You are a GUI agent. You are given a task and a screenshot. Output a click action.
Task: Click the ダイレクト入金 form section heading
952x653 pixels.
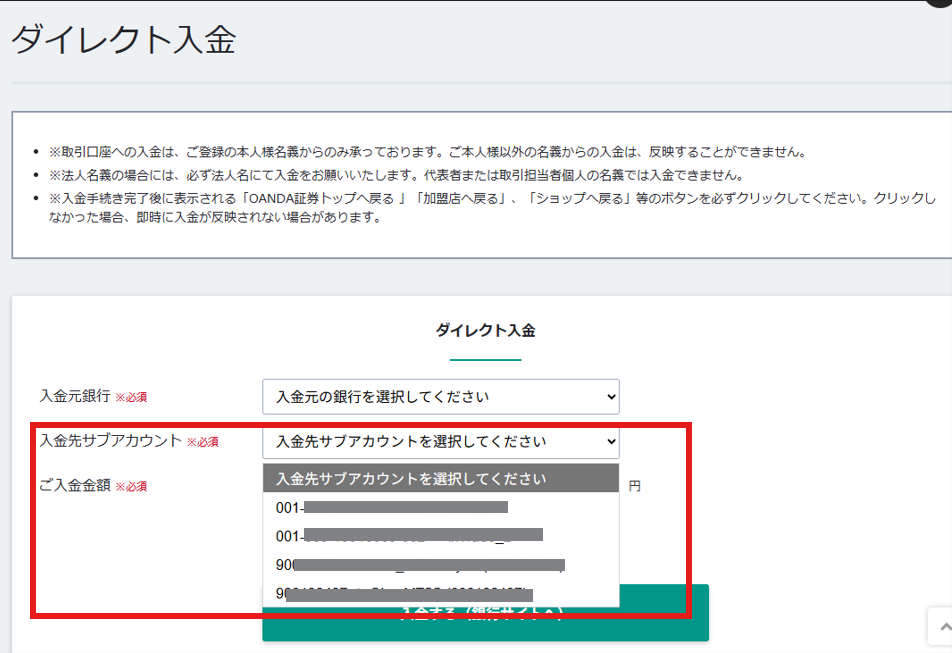point(485,330)
